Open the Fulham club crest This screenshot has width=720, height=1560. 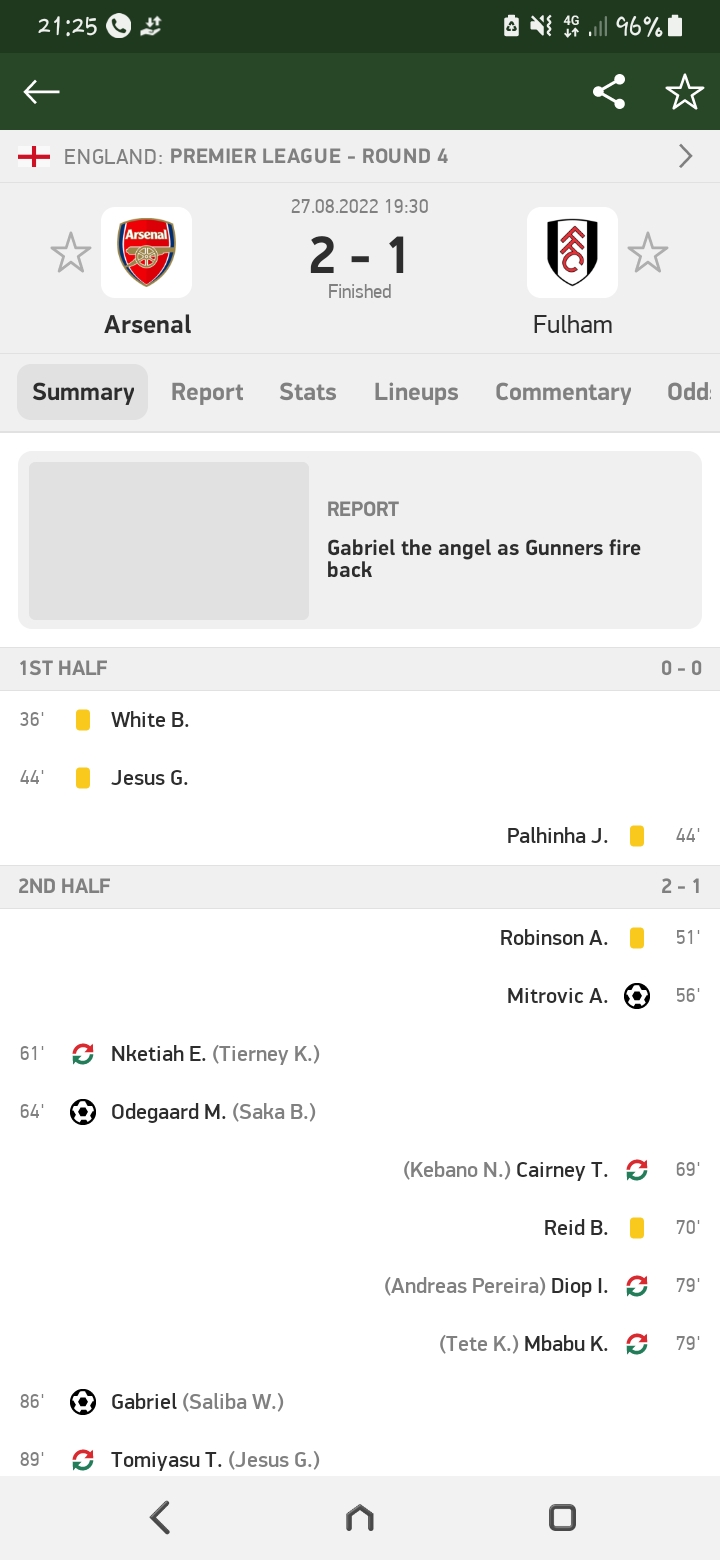572,252
